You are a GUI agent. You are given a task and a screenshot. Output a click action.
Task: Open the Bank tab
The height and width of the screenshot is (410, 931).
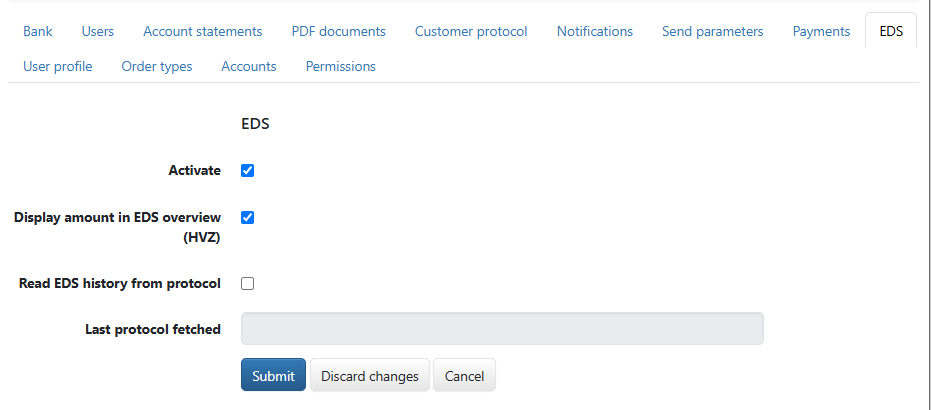tap(38, 31)
